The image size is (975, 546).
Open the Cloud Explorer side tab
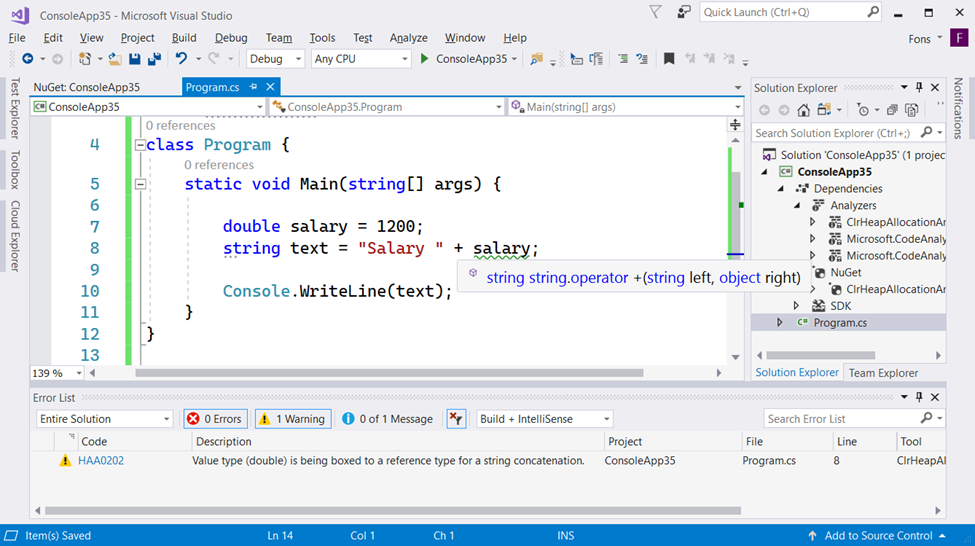pyautogui.click(x=15, y=236)
